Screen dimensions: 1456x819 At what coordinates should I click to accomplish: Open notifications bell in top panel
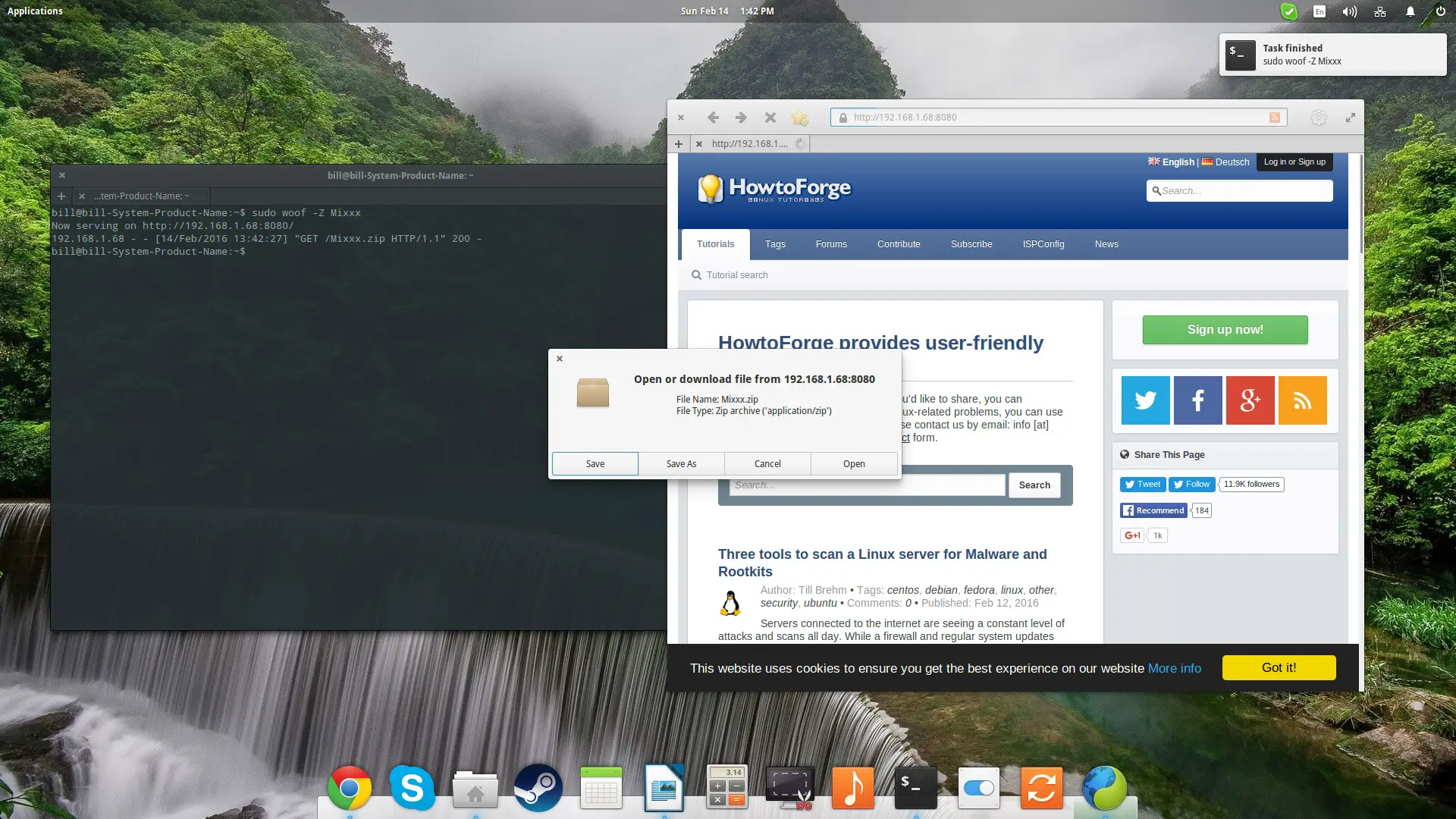(1410, 11)
